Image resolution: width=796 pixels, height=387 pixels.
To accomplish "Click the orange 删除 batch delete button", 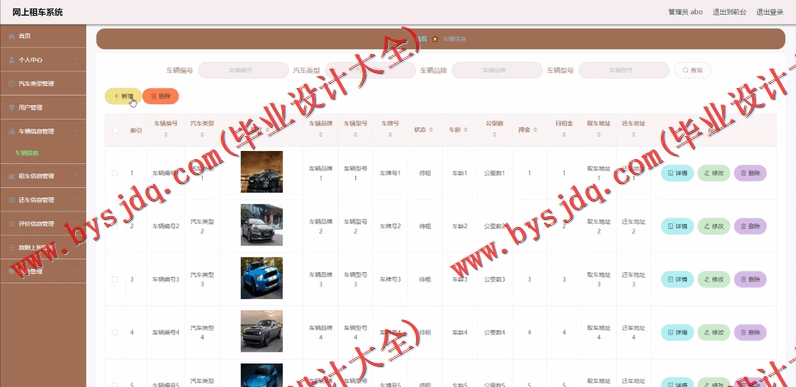I will pos(160,96).
